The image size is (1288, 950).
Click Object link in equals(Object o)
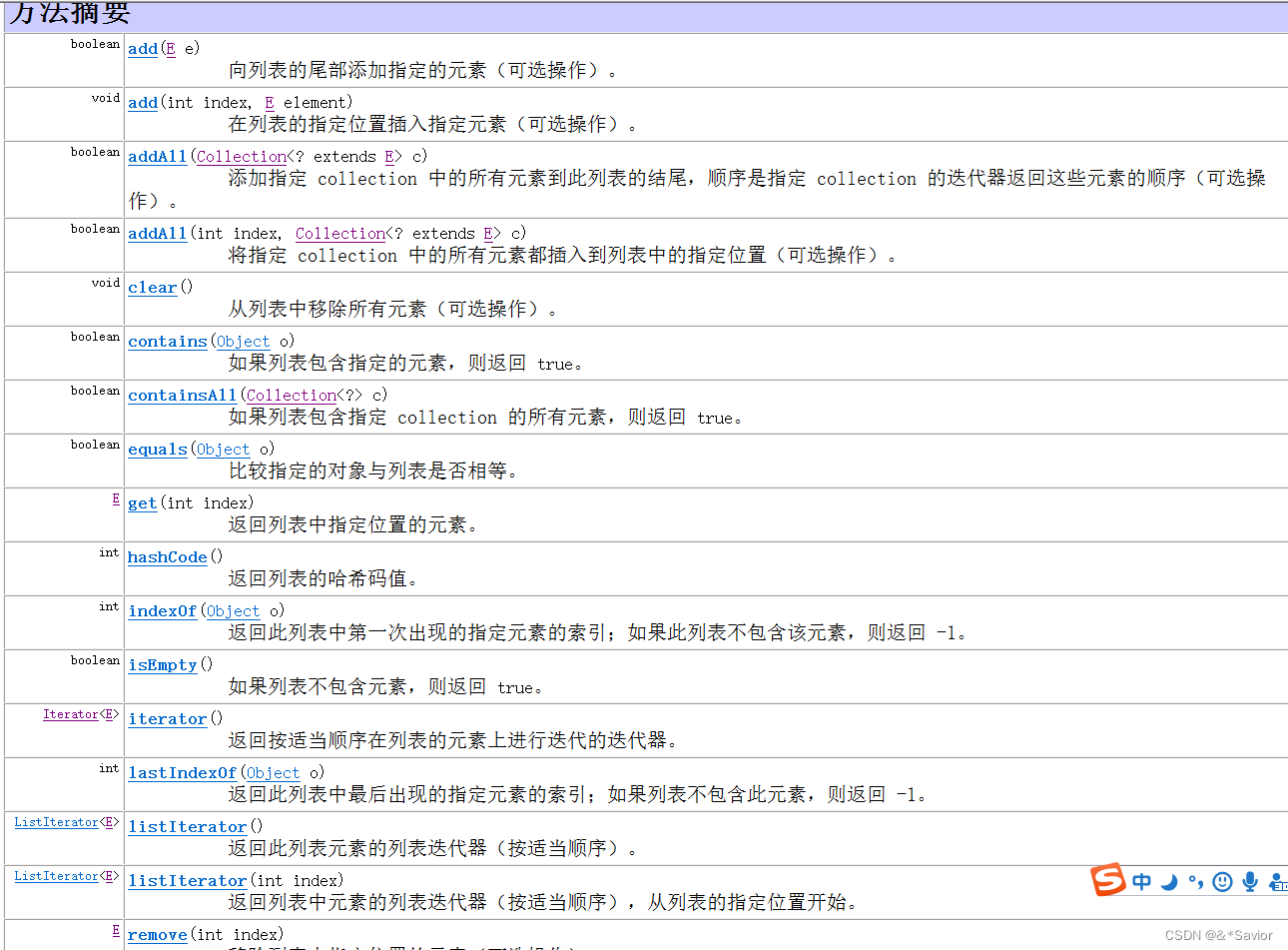click(x=224, y=449)
